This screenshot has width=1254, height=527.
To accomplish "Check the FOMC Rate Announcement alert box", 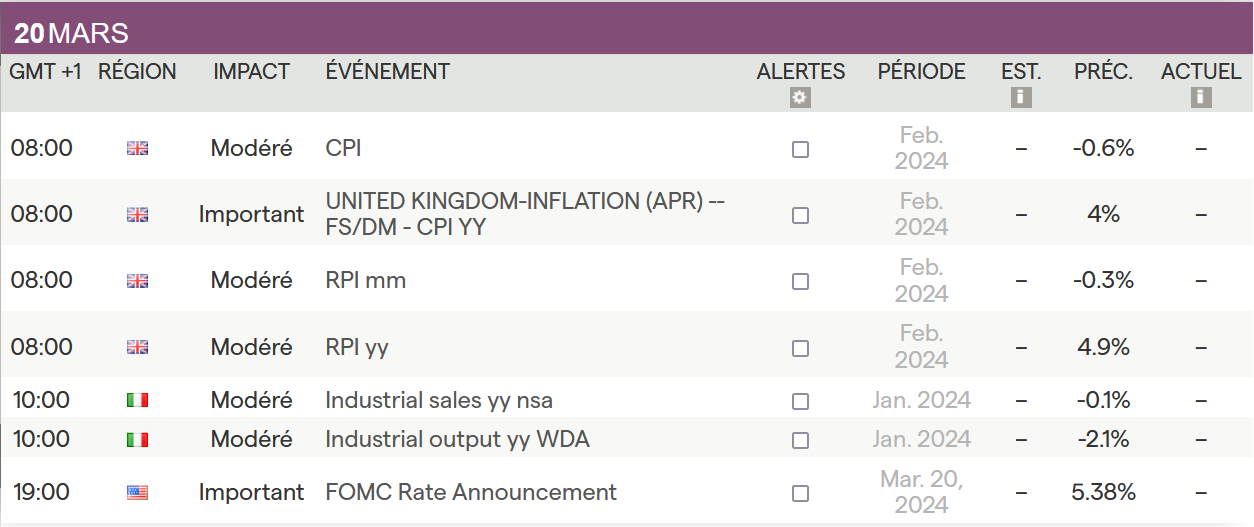I will pyautogui.click(x=800, y=493).
